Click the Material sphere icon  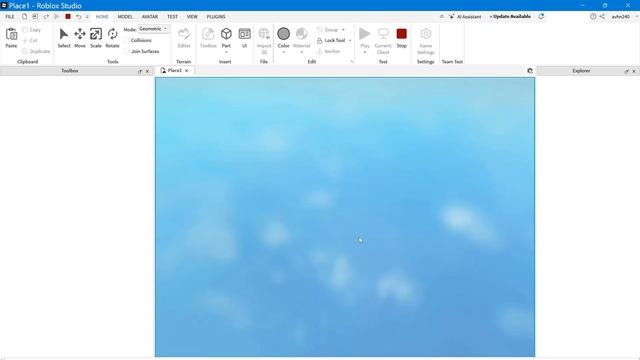(x=302, y=33)
